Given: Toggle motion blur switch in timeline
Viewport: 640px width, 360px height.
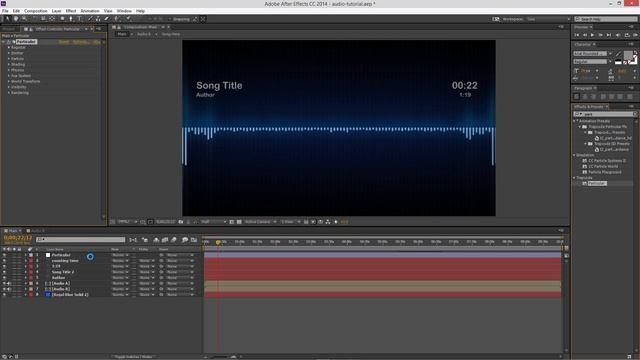Looking at the screenshot, I should pos(174,240).
